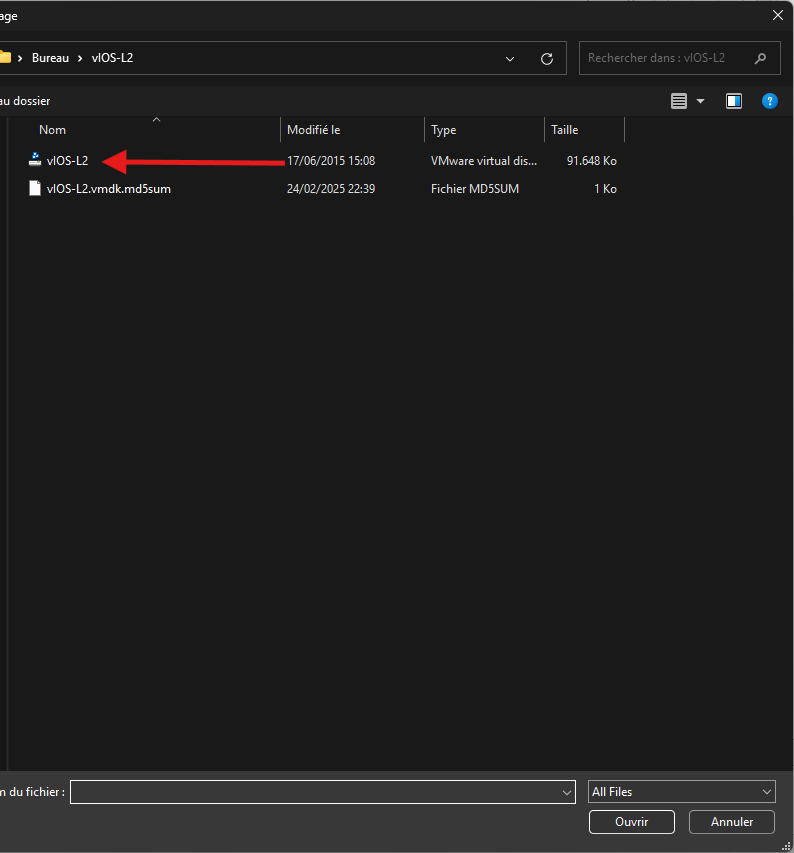The width and height of the screenshot is (794, 853).
Task: Click the search magnifier icon
Action: [760, 58]
